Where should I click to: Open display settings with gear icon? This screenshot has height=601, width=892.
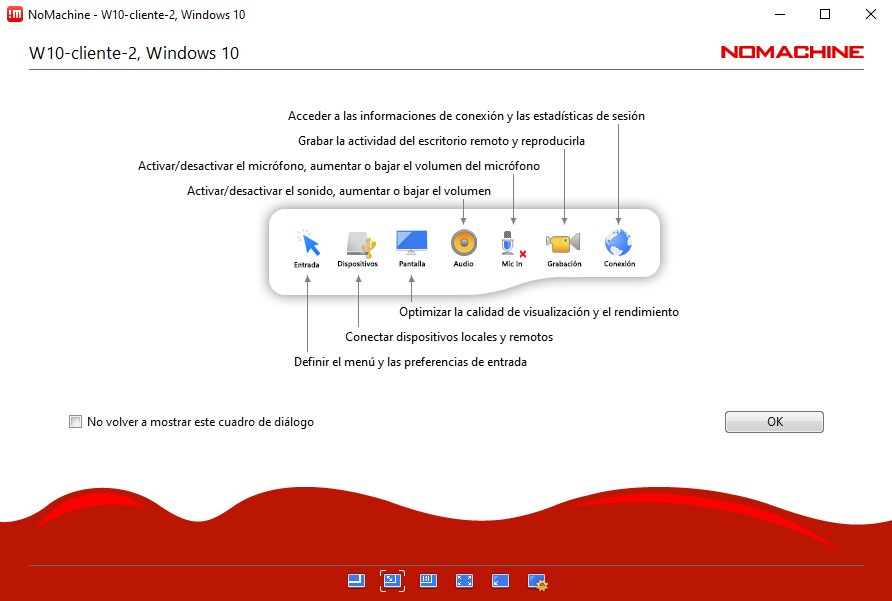pyautogui.click(x=537, y=581)
